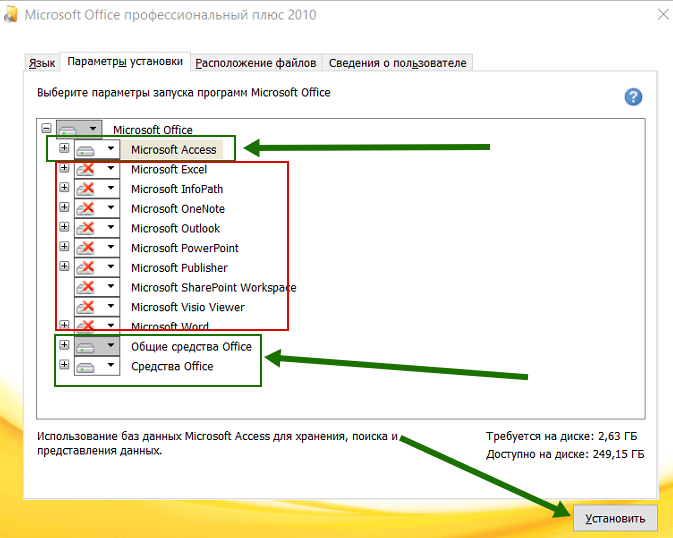Open install options dropdown for SharePoint Workspace
The width and height of the screenshot is (673, 538).
coord(111,286)
